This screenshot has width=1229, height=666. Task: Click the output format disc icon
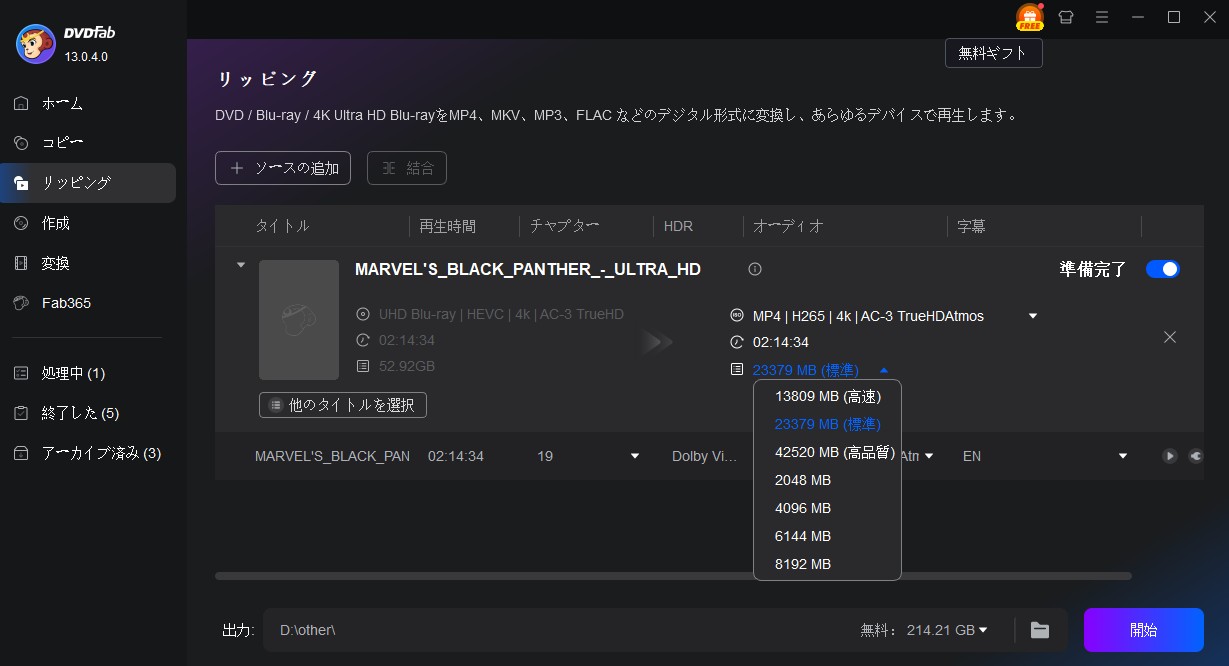(x=737, y=315)
